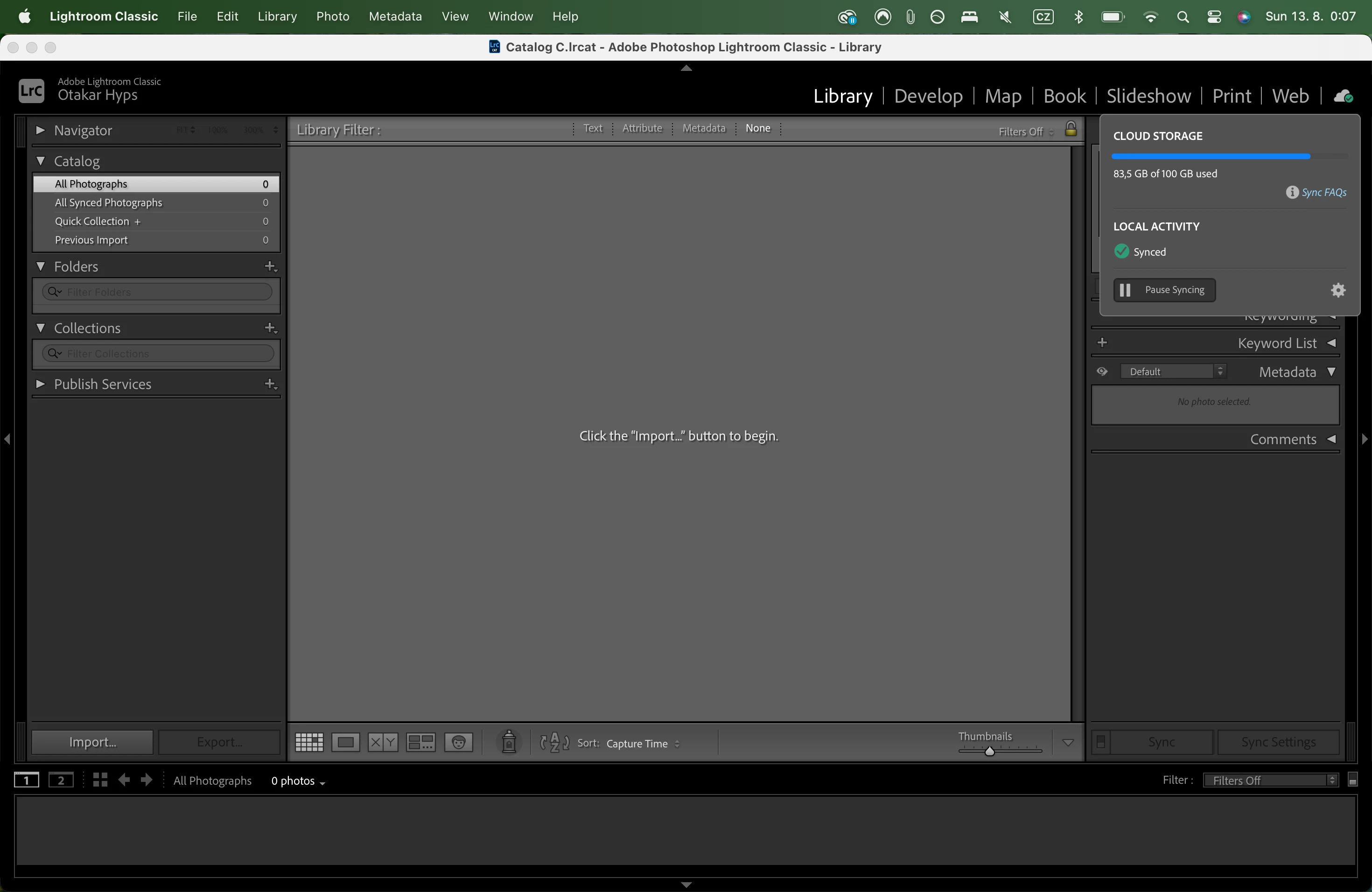1372x892 pixels.
Task: Toggle the Metadata panel eye icon
Action: 1102,372
